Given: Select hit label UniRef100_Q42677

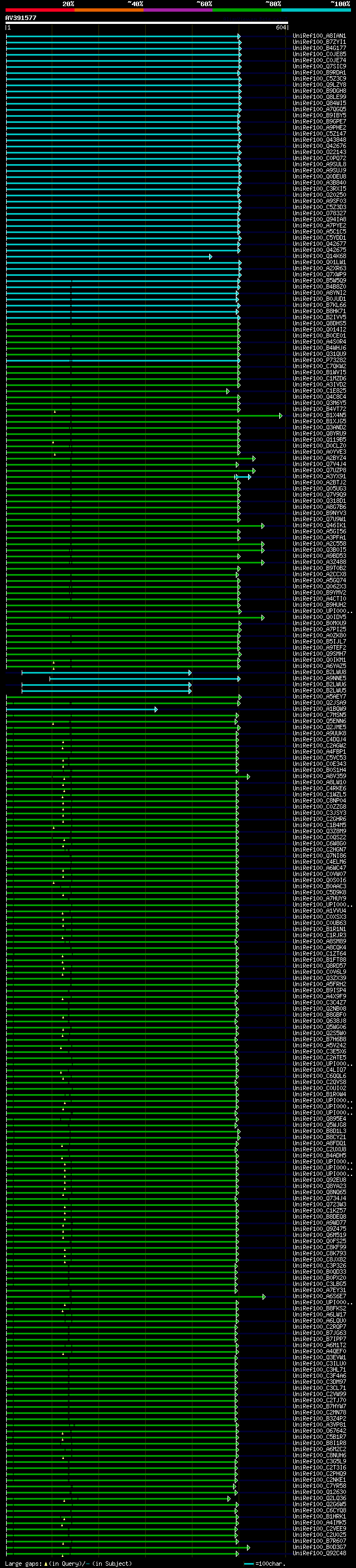Looking at the screenshot, I should coord(319,244).
